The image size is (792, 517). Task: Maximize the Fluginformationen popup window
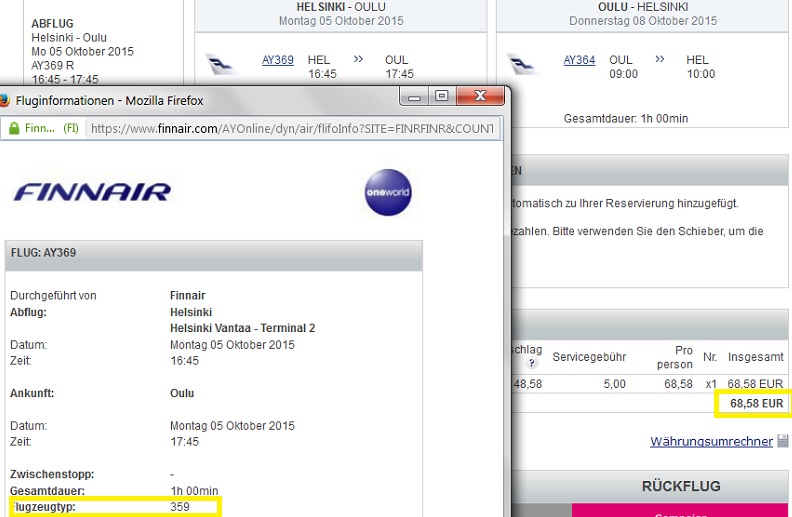pyautogui.click(x=442, y=96)
